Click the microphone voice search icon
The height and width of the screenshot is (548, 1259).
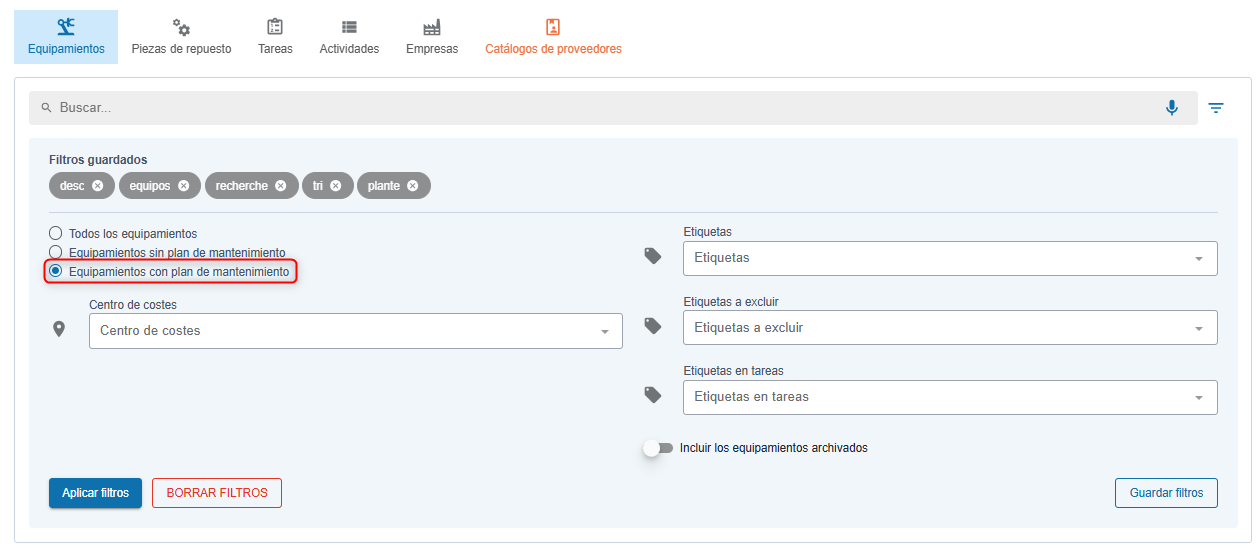click(x=1171, y=108)
